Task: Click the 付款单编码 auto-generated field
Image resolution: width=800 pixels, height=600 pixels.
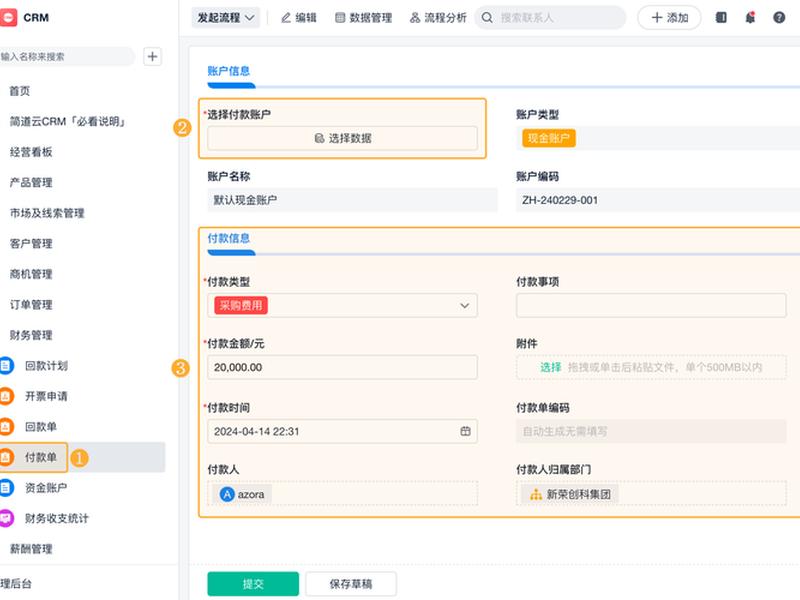Action: [651, 432]
